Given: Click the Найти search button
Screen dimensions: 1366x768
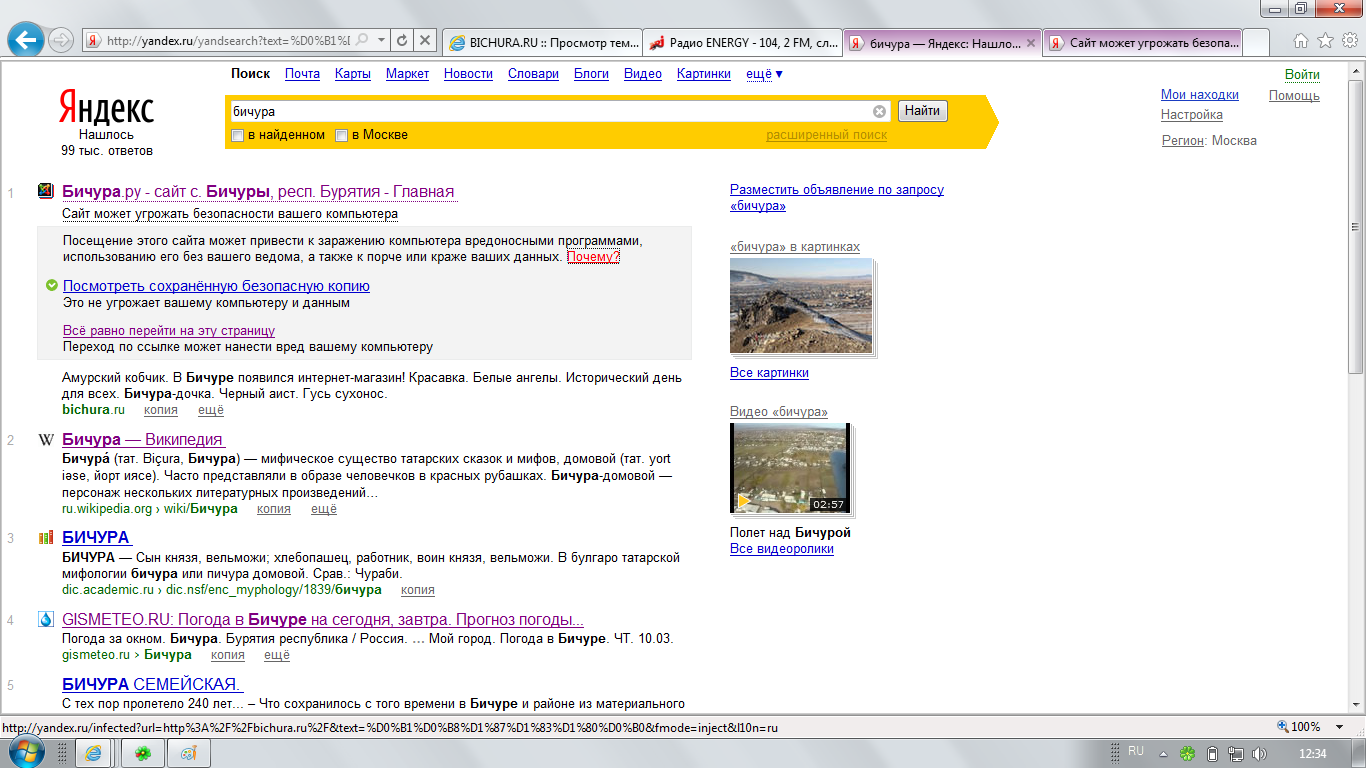Looking at the screenshot, I should 922,111.
